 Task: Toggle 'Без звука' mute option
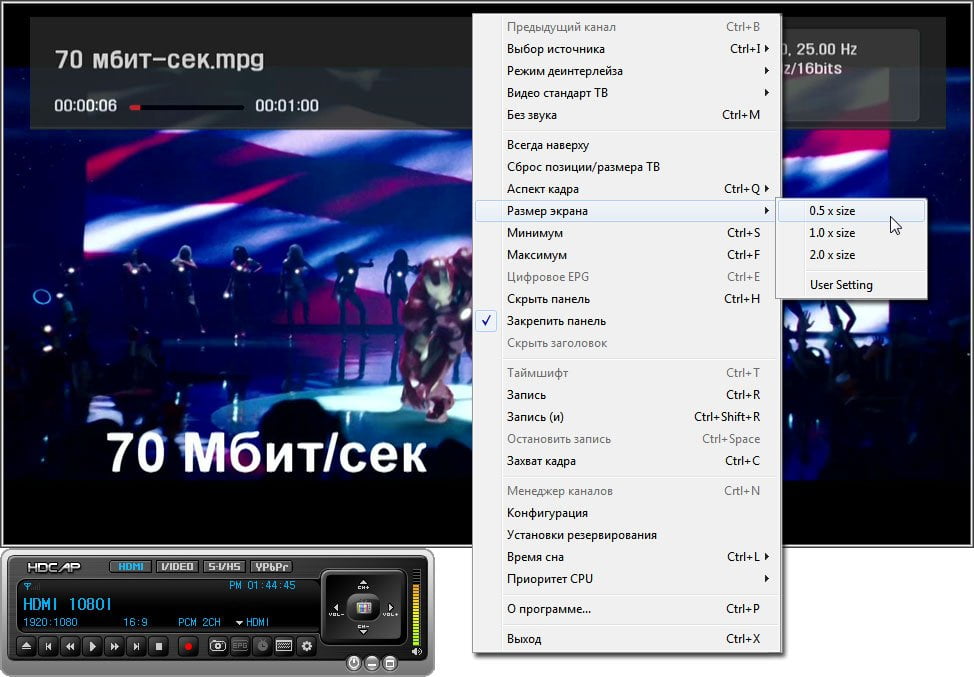pos(627,115)
